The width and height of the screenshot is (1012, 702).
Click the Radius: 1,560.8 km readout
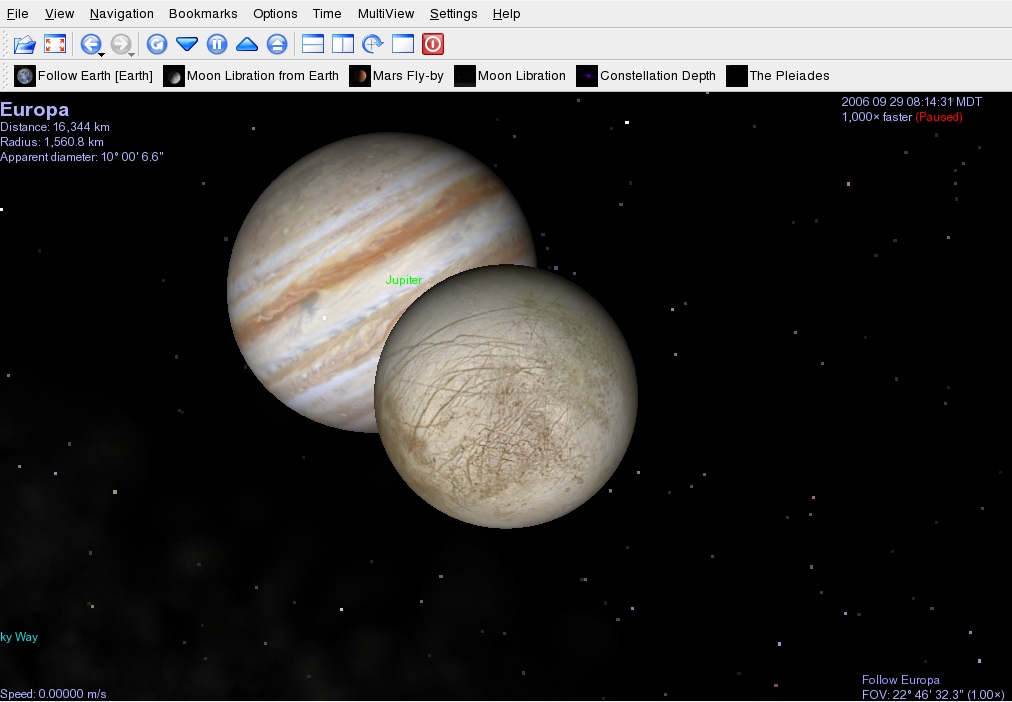pos(52,142)
